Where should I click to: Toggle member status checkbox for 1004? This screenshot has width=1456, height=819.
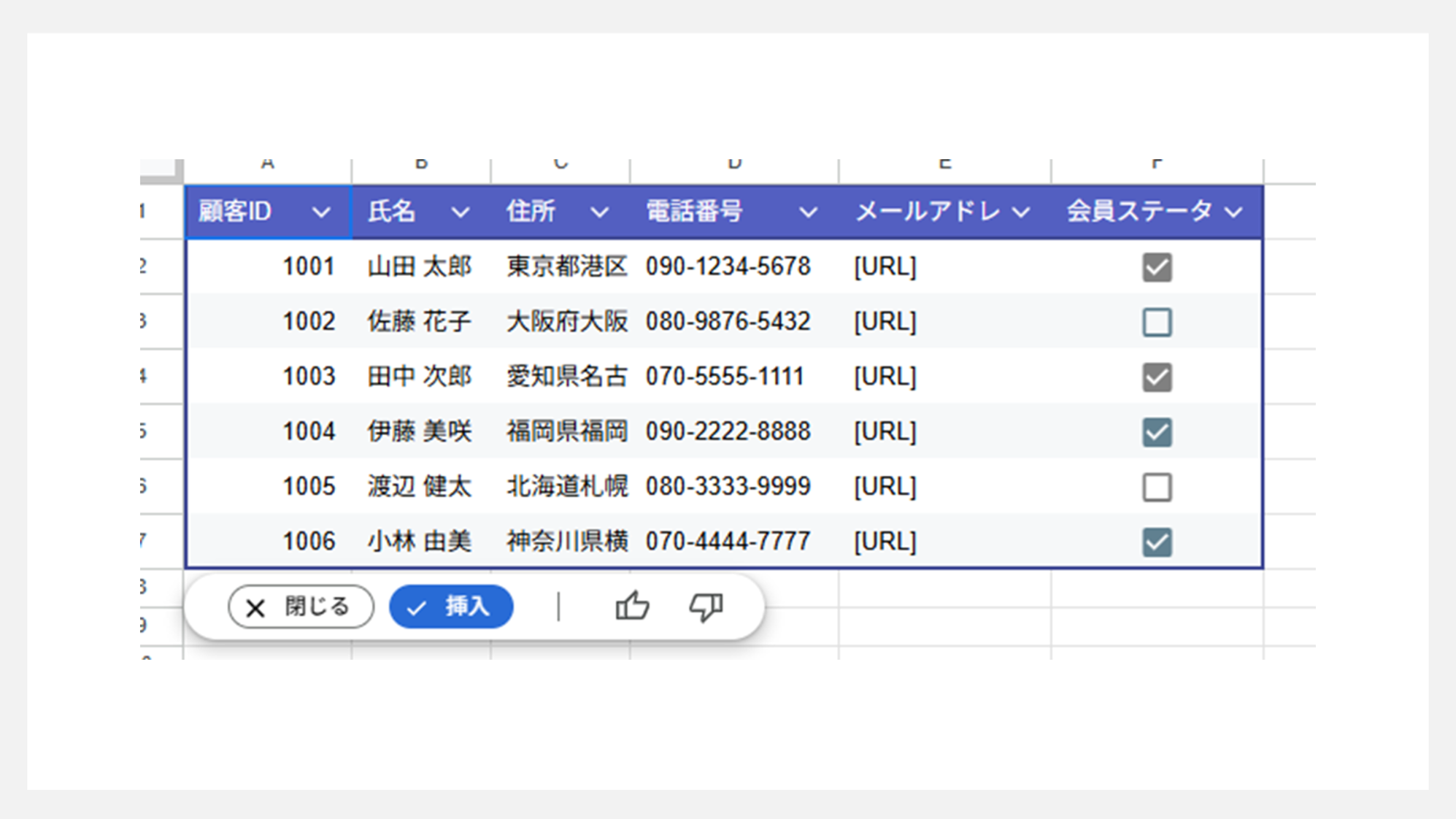pyautogui.click(x=1157, y=431)
